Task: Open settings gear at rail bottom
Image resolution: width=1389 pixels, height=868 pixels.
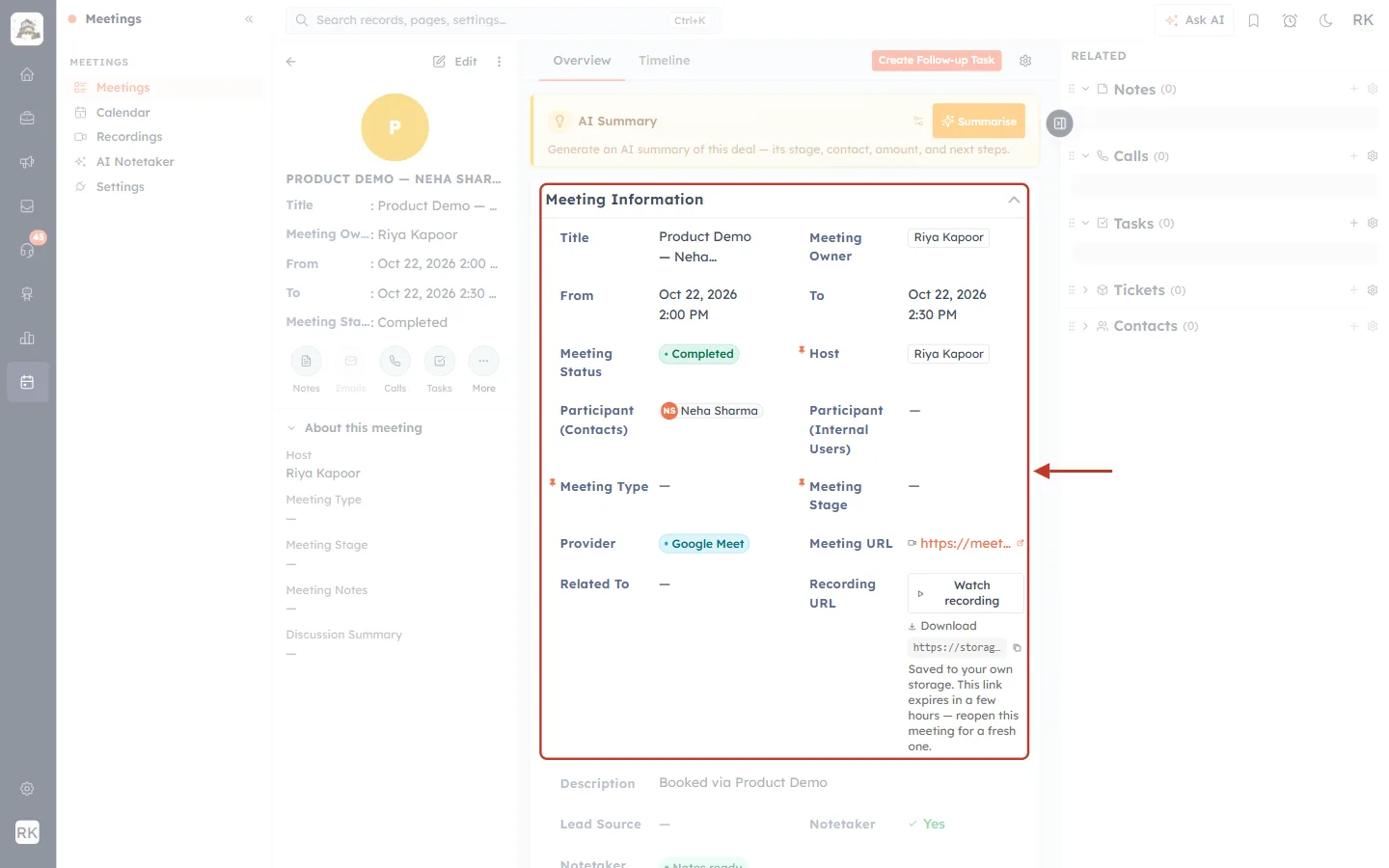Action: 27,789
